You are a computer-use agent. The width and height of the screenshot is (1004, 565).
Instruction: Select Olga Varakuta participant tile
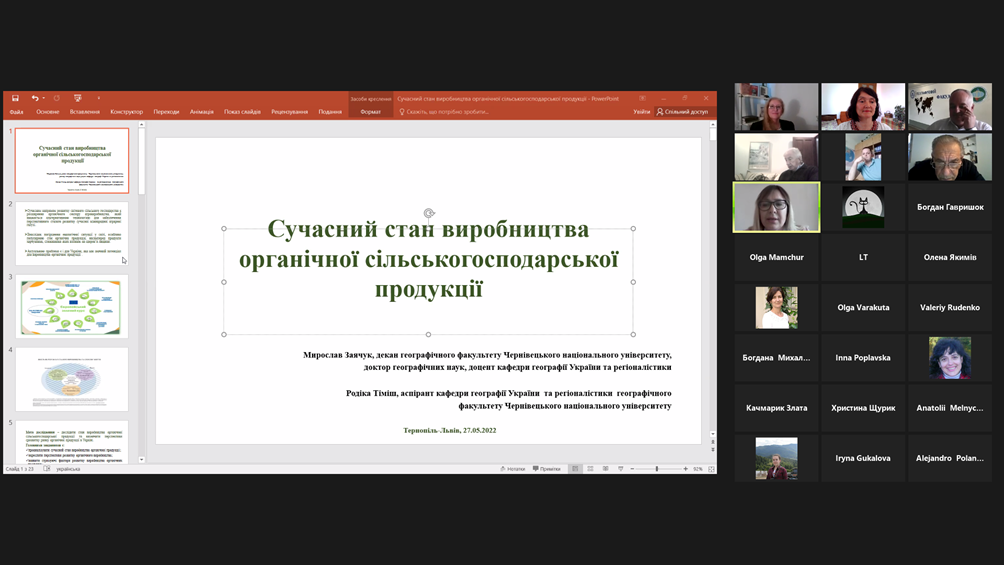pos(863,307)
